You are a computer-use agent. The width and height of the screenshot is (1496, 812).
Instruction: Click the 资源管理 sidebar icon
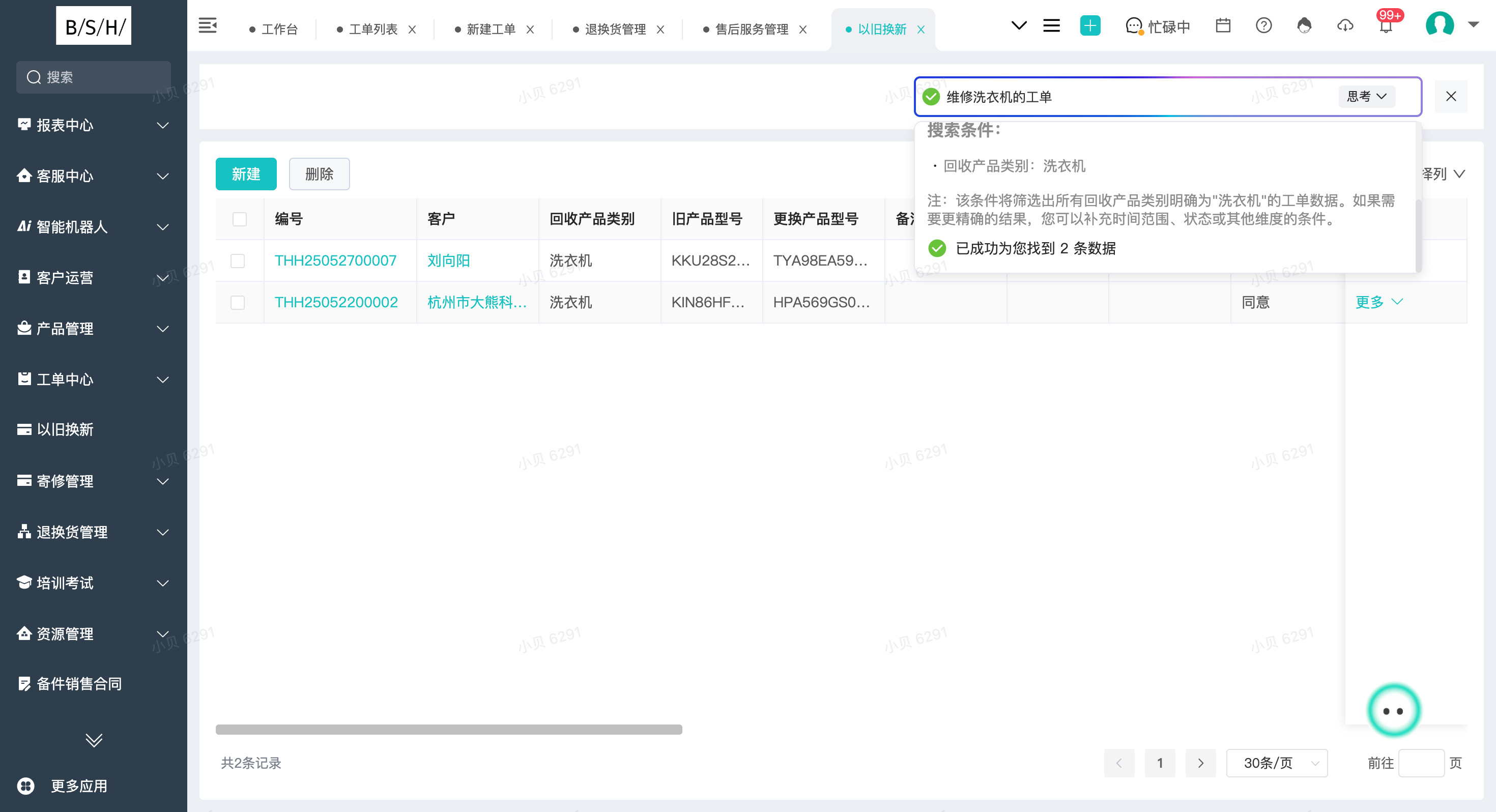coord(24,633)
